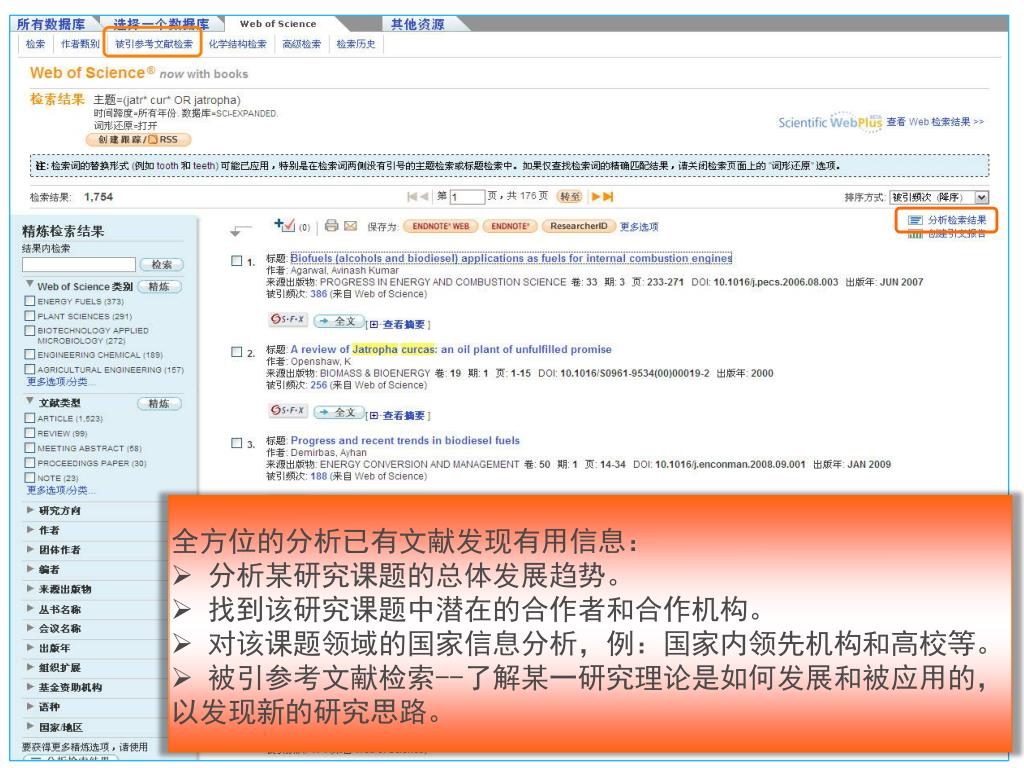Check the PROCEEDINGS PAPER document type

point(29,463)
